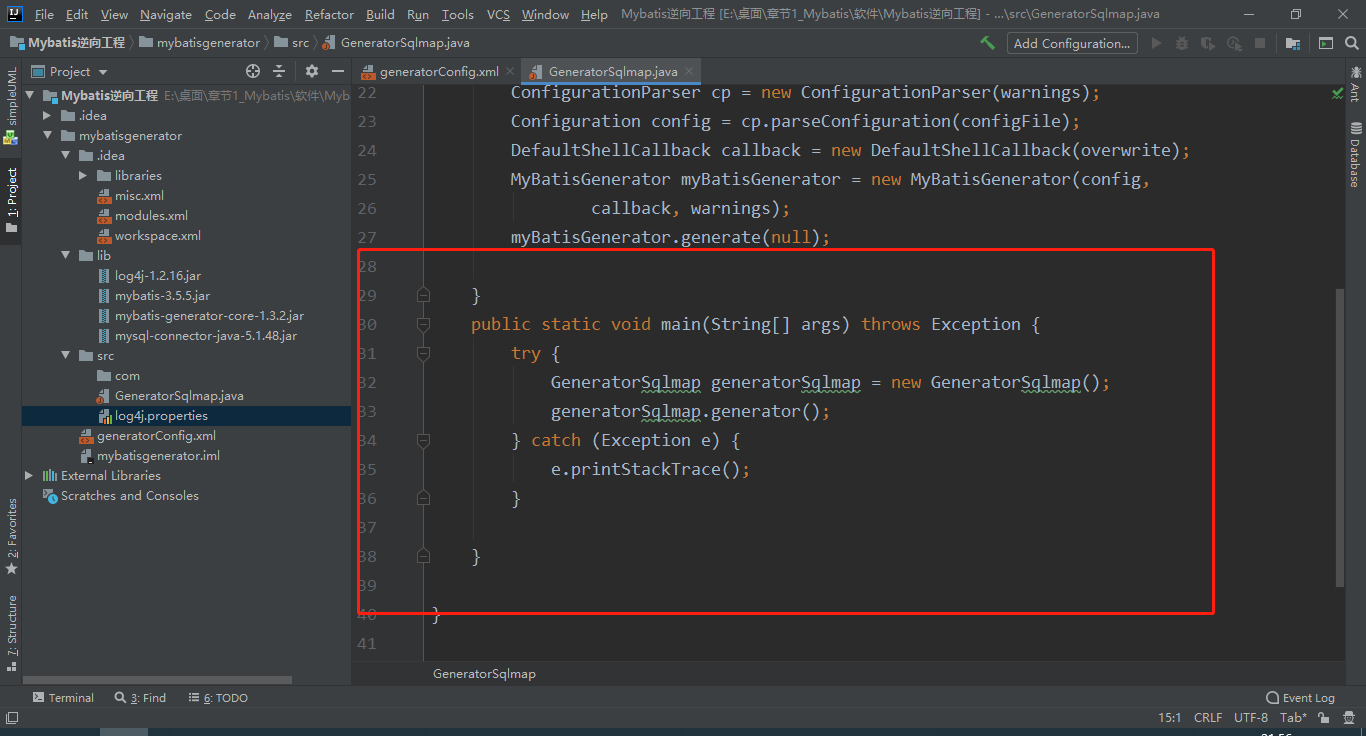Expand the top-level .idea folder
The width and height of the screenshot is (1366, 736).
(x=48, y=116)
